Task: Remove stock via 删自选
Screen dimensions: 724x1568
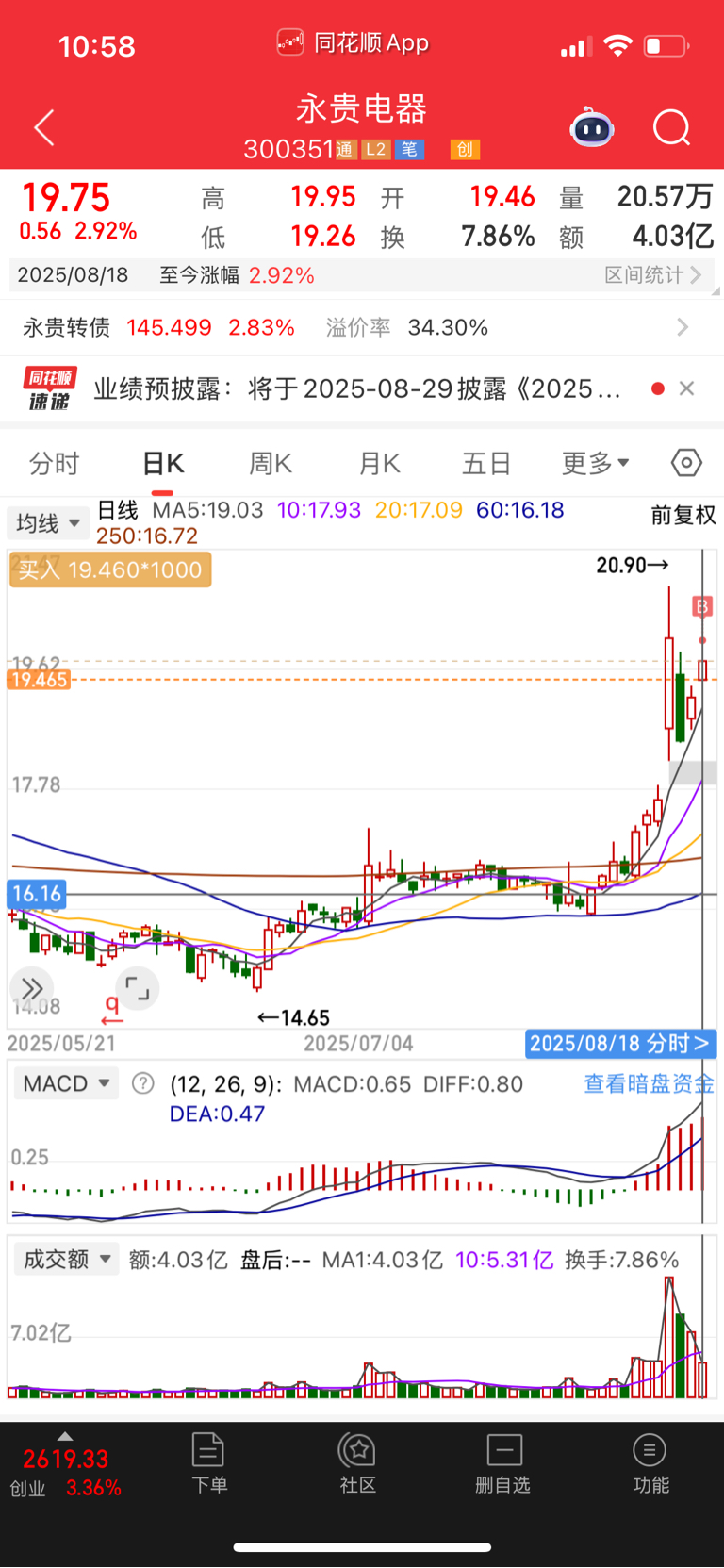Action: tap(502, 1462)
